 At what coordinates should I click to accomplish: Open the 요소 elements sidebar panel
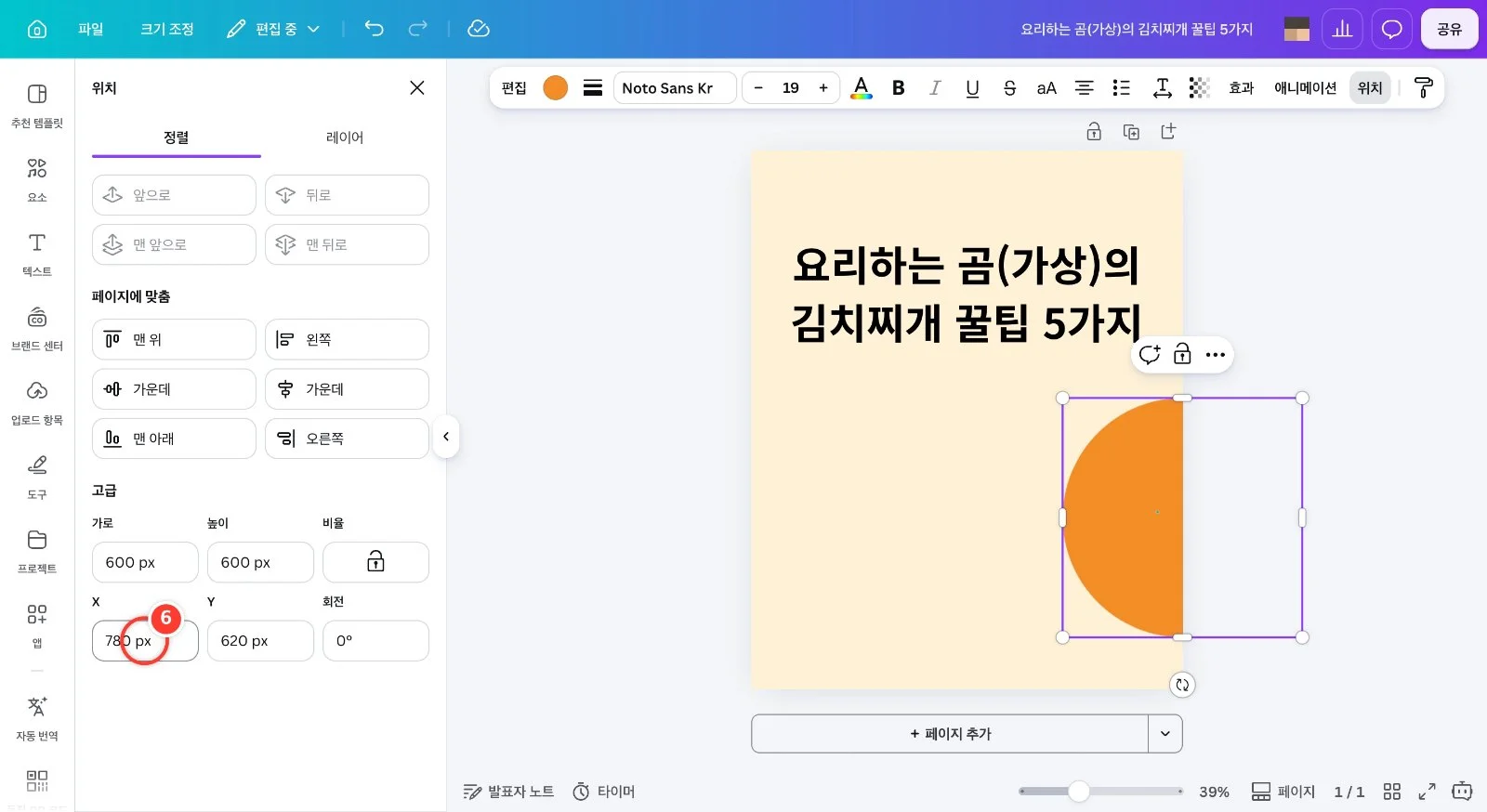[x=37, y=179]
